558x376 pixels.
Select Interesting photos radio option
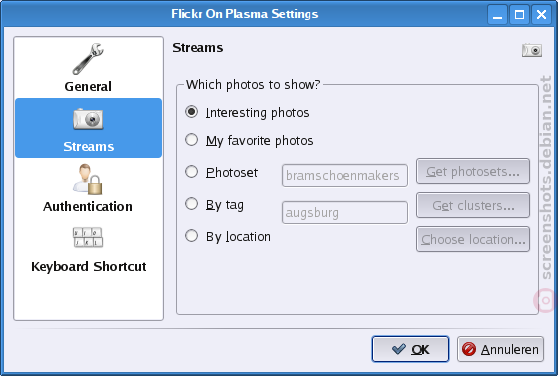[191, 112]
